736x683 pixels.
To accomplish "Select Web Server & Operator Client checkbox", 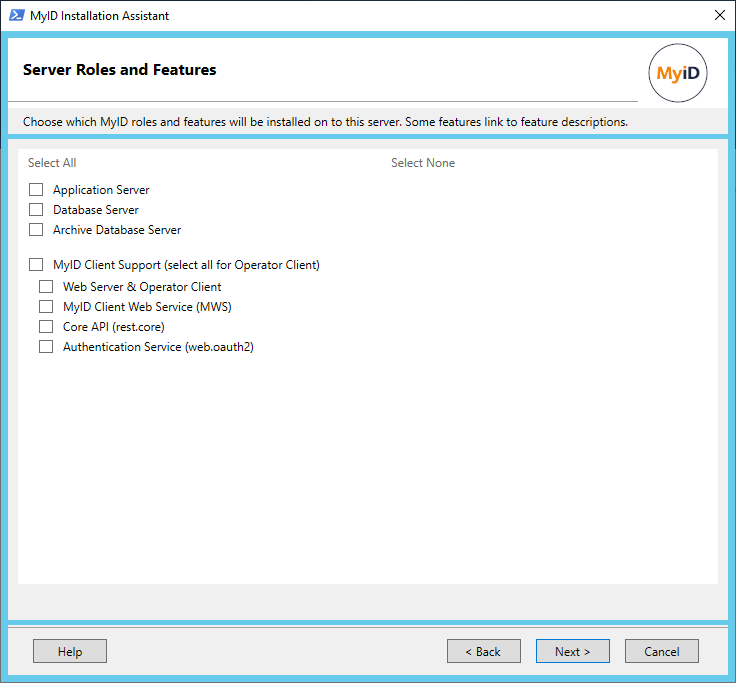I will (46, 286).
